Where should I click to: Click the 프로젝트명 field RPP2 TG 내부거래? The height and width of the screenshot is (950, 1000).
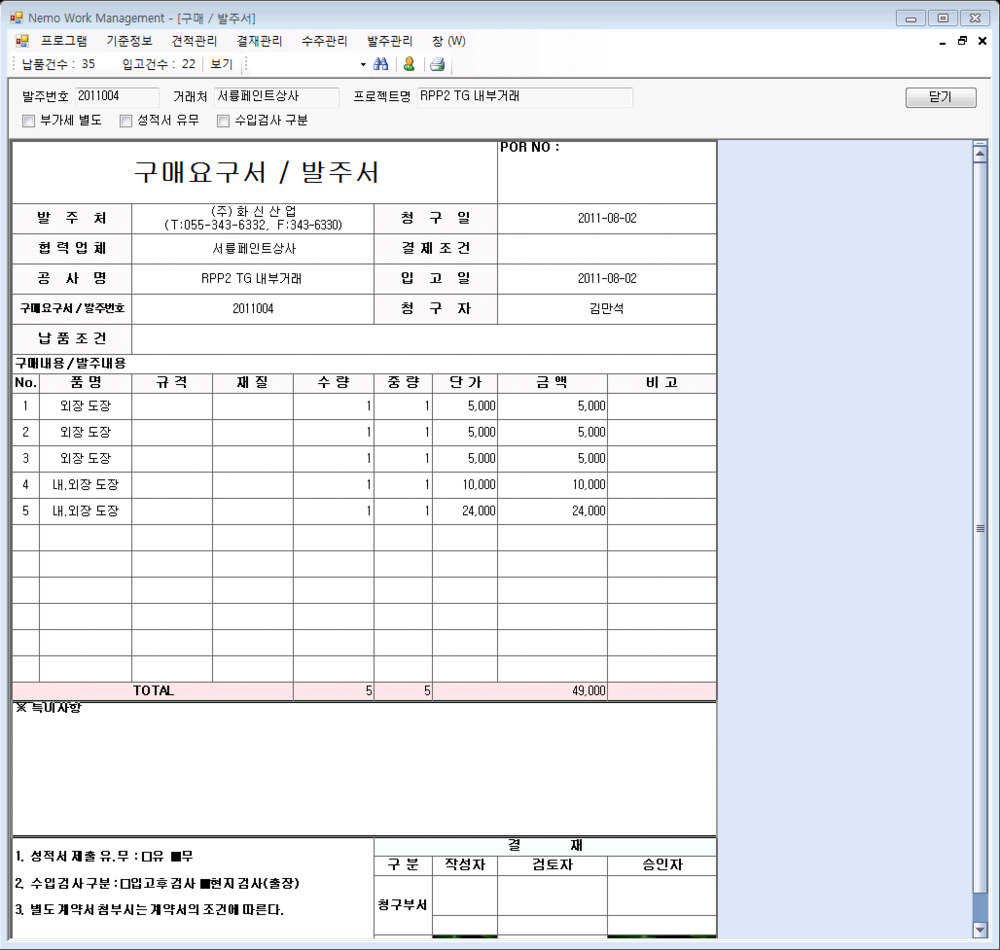tap(525, 96)
